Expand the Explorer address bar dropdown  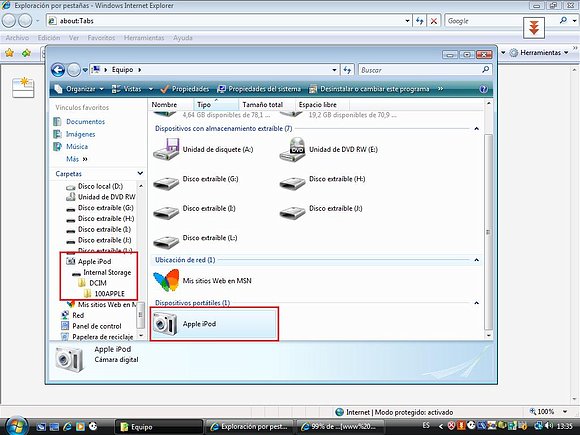click(334, 70)
